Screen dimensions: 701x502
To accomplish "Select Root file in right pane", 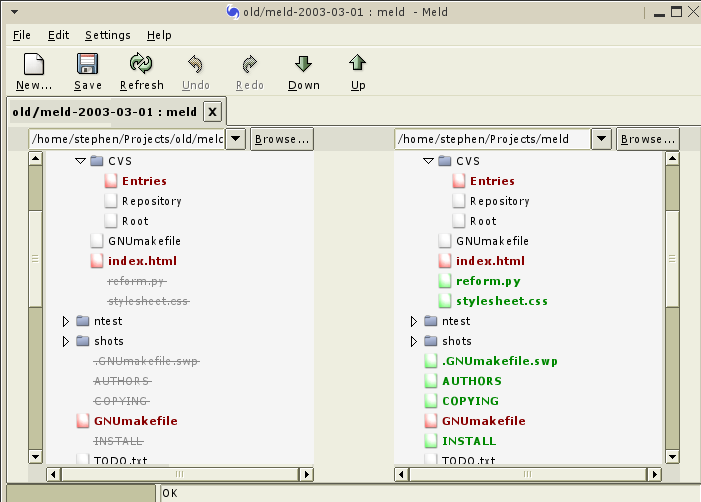I will [x=483, y=221].
